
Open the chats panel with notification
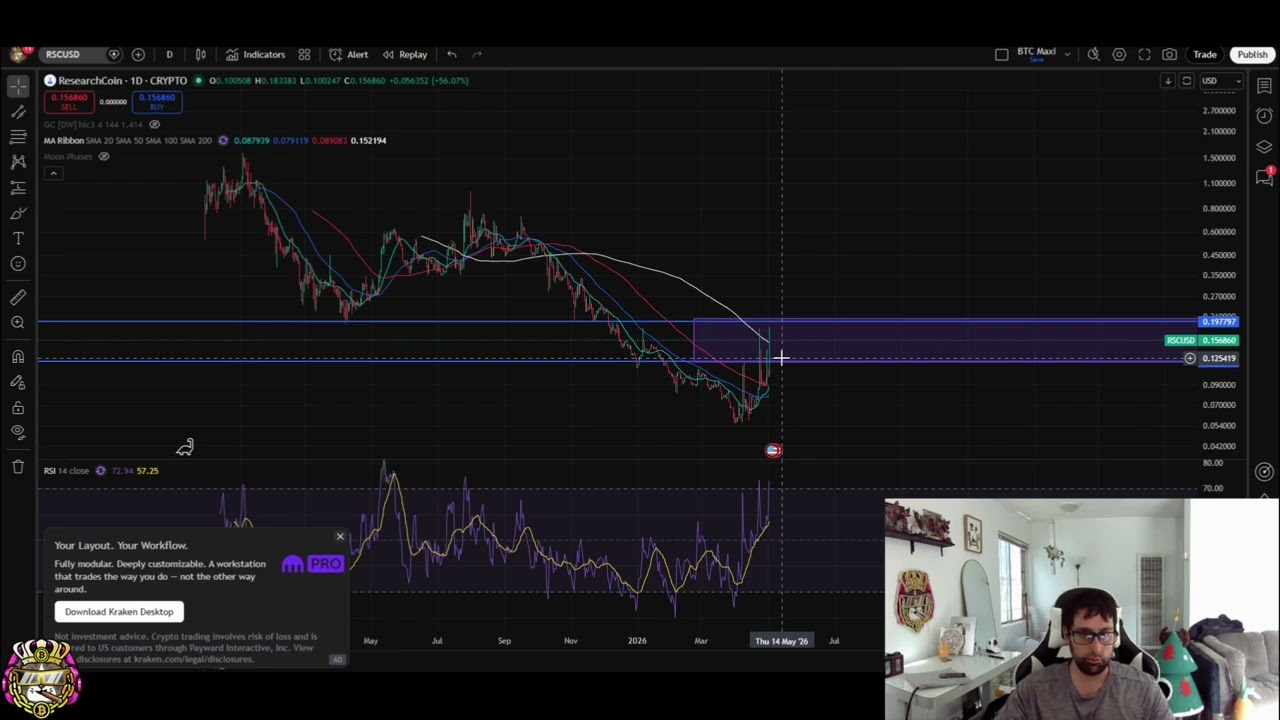click(1264, 177)
